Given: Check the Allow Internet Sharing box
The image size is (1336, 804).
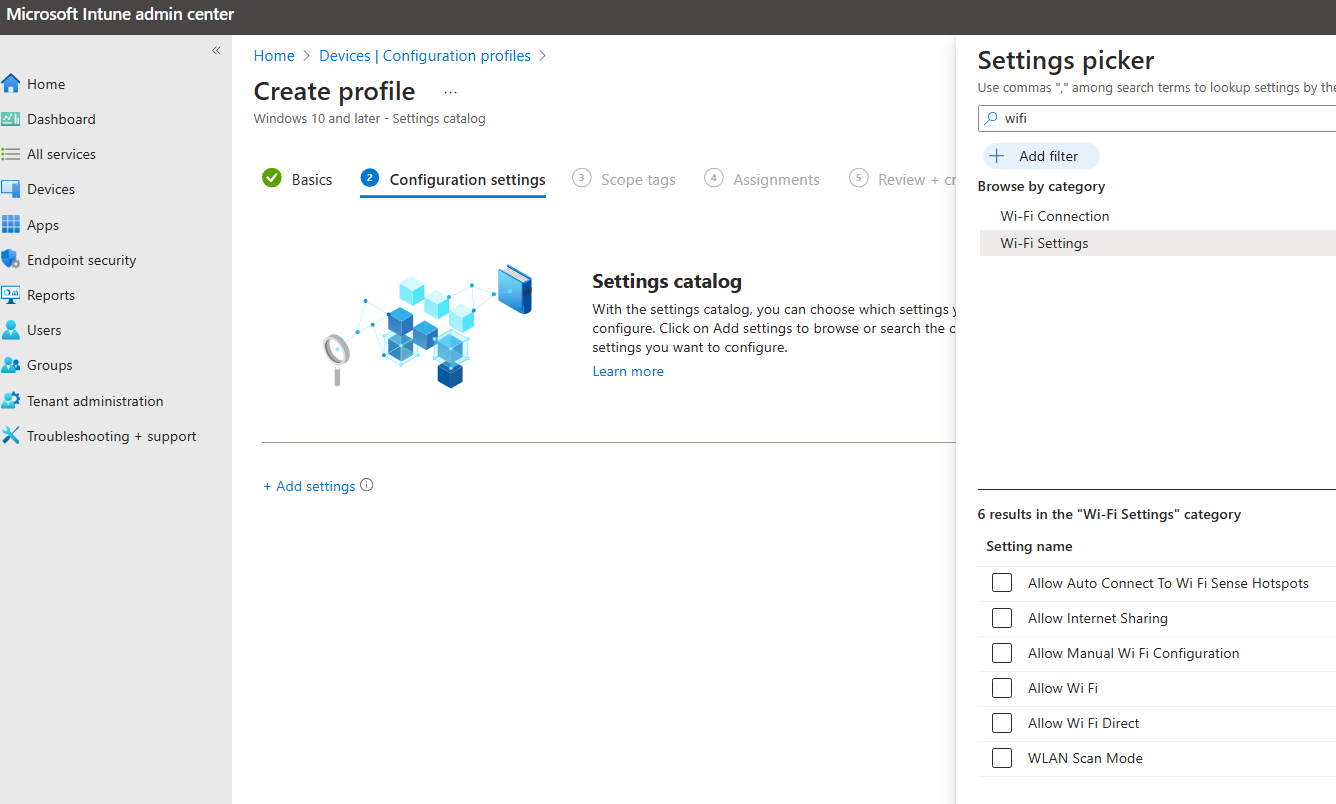Looking at the screenshot, I should [x=1002, y=618].
